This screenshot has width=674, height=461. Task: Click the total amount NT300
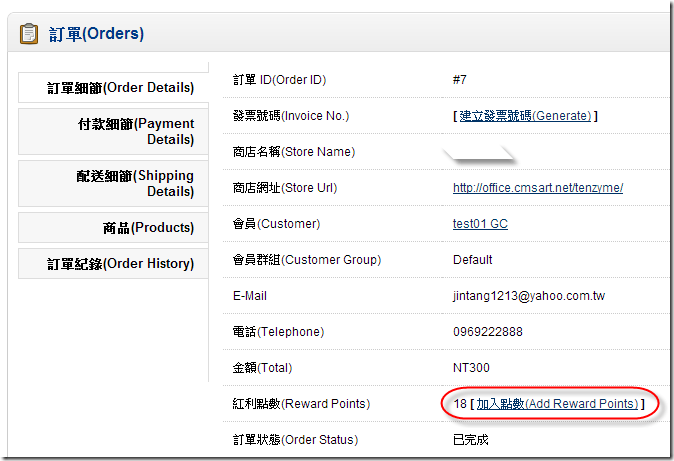click(x=471, y=368)
